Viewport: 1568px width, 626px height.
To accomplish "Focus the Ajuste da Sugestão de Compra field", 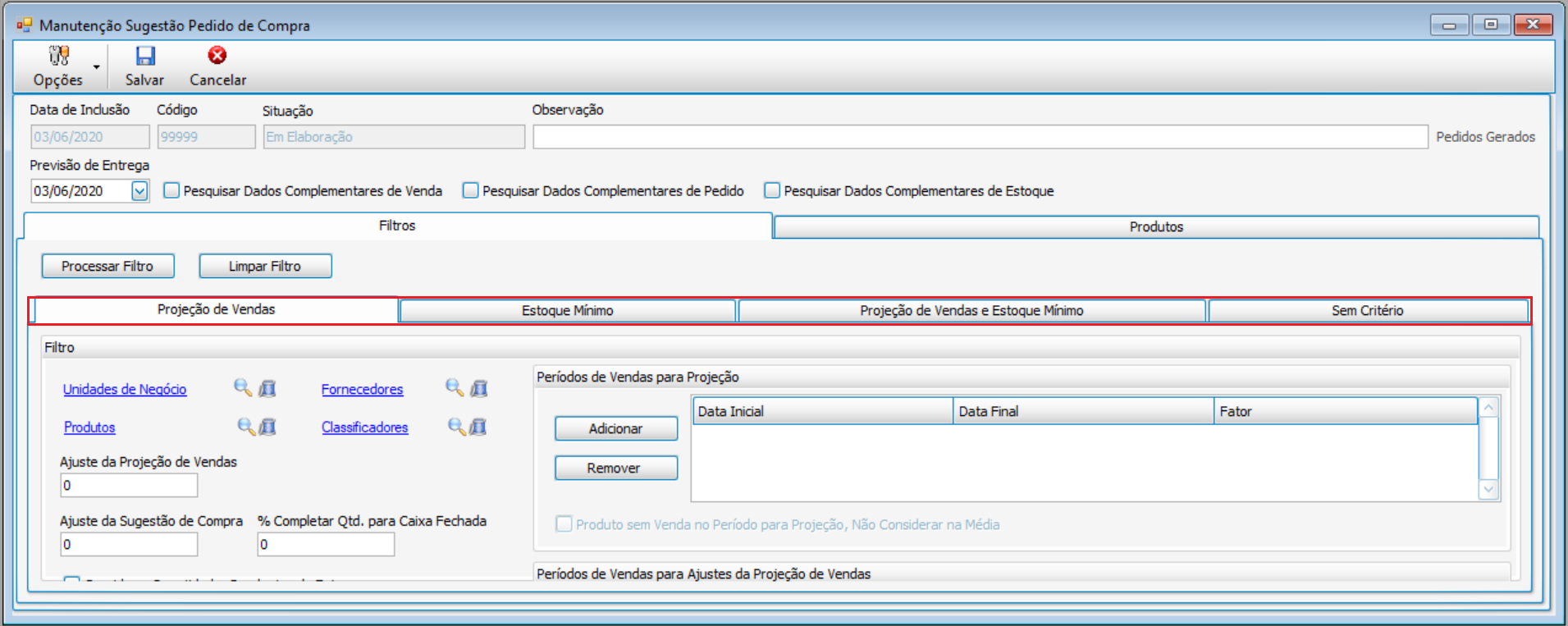I will (129, 544).
